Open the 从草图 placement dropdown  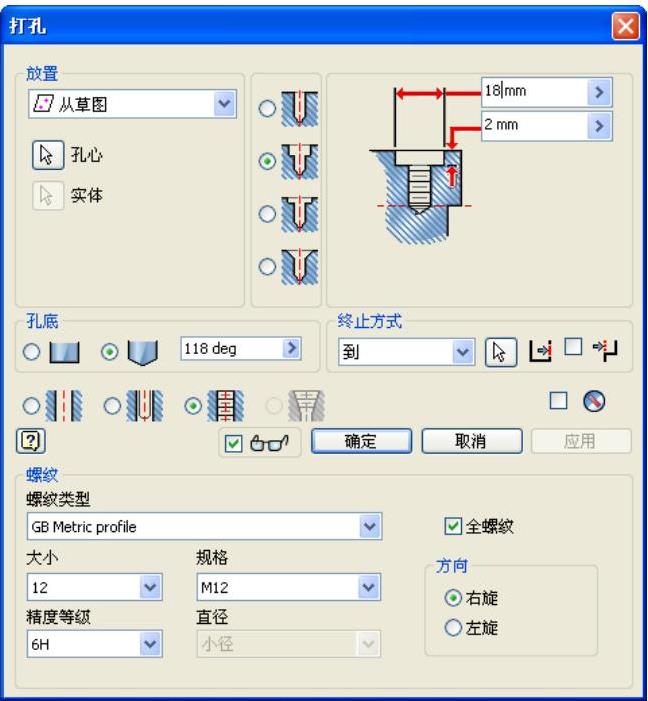225,101
